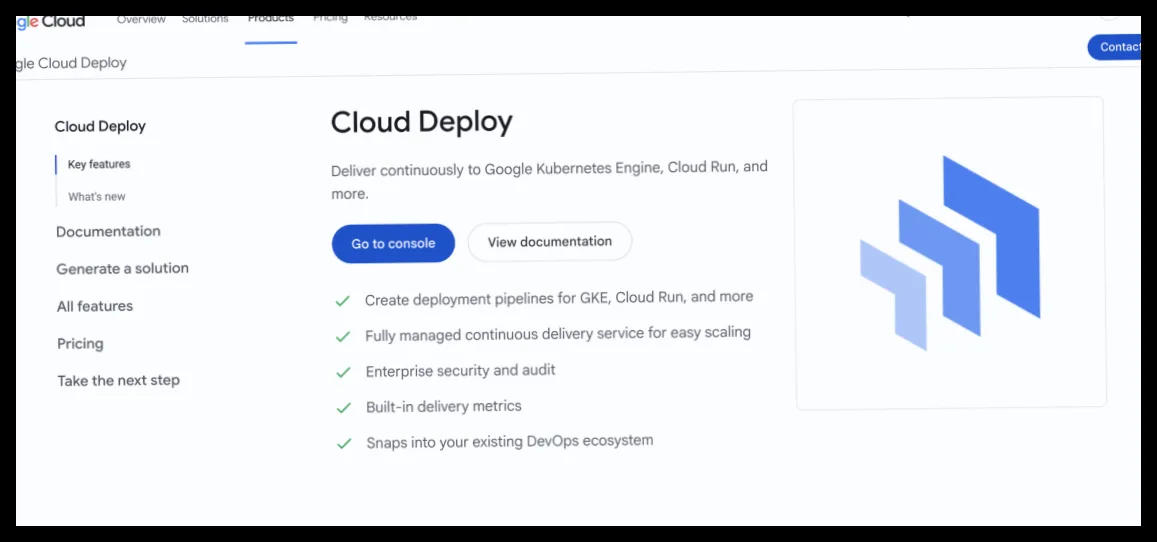Open the Resources nav item

pyautogui.click(x=390, y=18)
